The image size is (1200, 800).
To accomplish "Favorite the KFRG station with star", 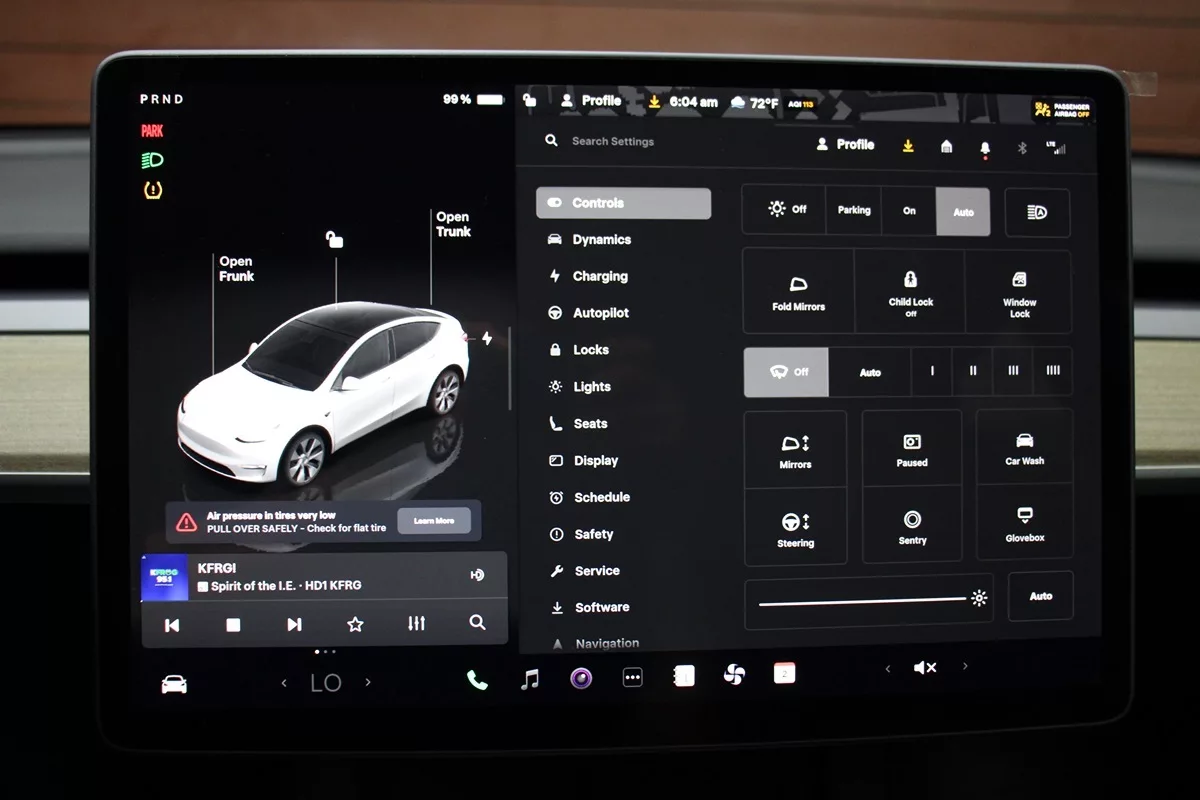I will (355, 624).
